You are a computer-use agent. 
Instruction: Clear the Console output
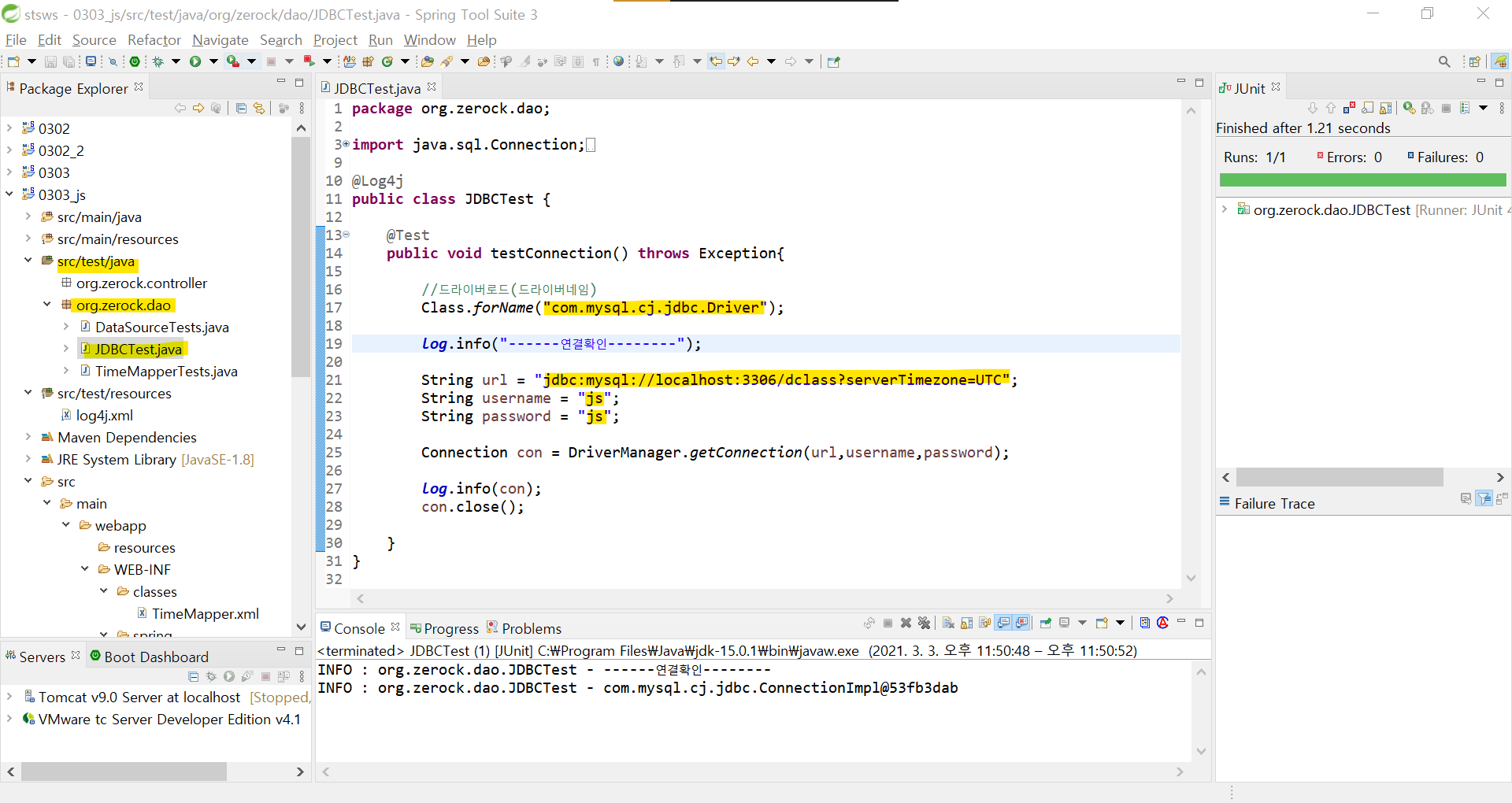(x=949, y=623)
